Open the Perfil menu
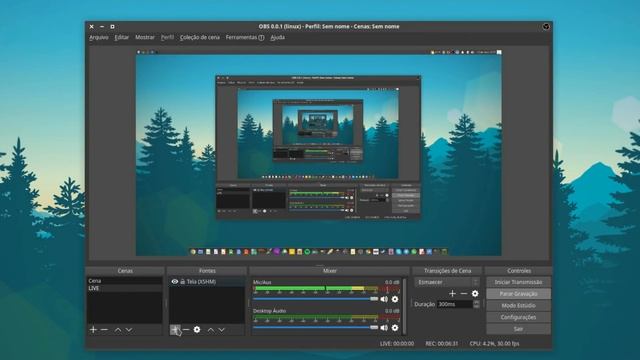This screenshot has height=360, width=640. [x=167, y=37]
